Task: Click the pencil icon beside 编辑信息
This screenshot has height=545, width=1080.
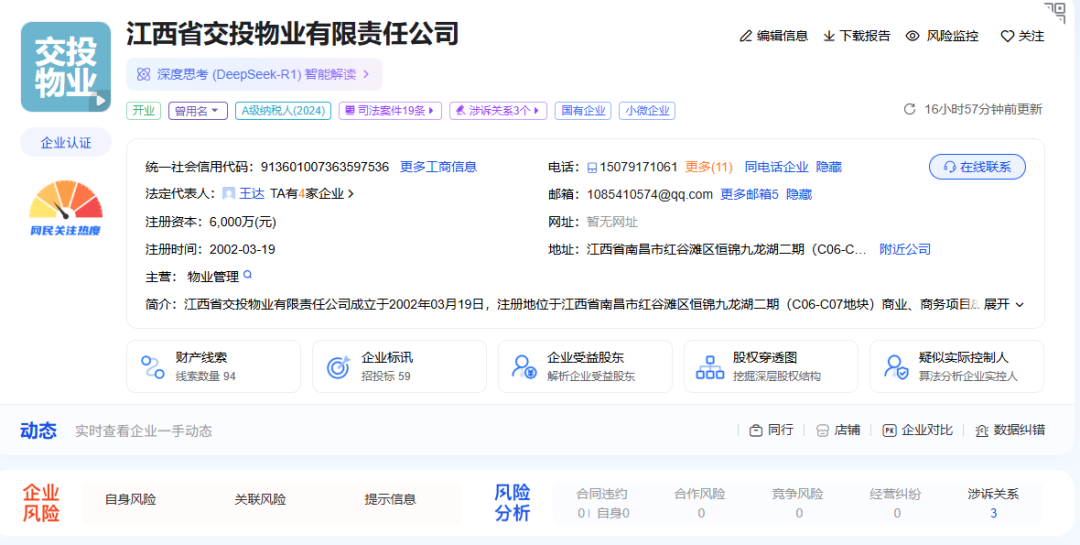Action: [745, 37]
